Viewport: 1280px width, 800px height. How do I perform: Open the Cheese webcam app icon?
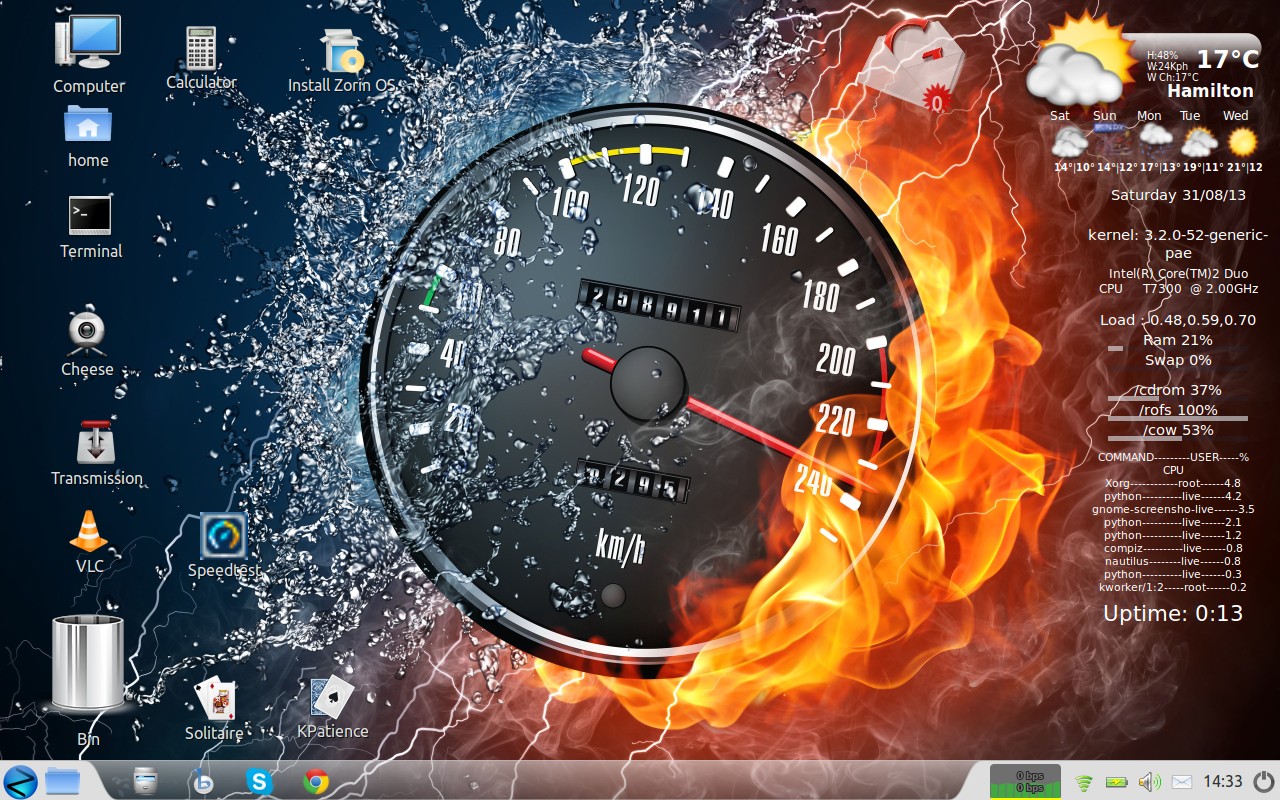(x=88, y=332)
